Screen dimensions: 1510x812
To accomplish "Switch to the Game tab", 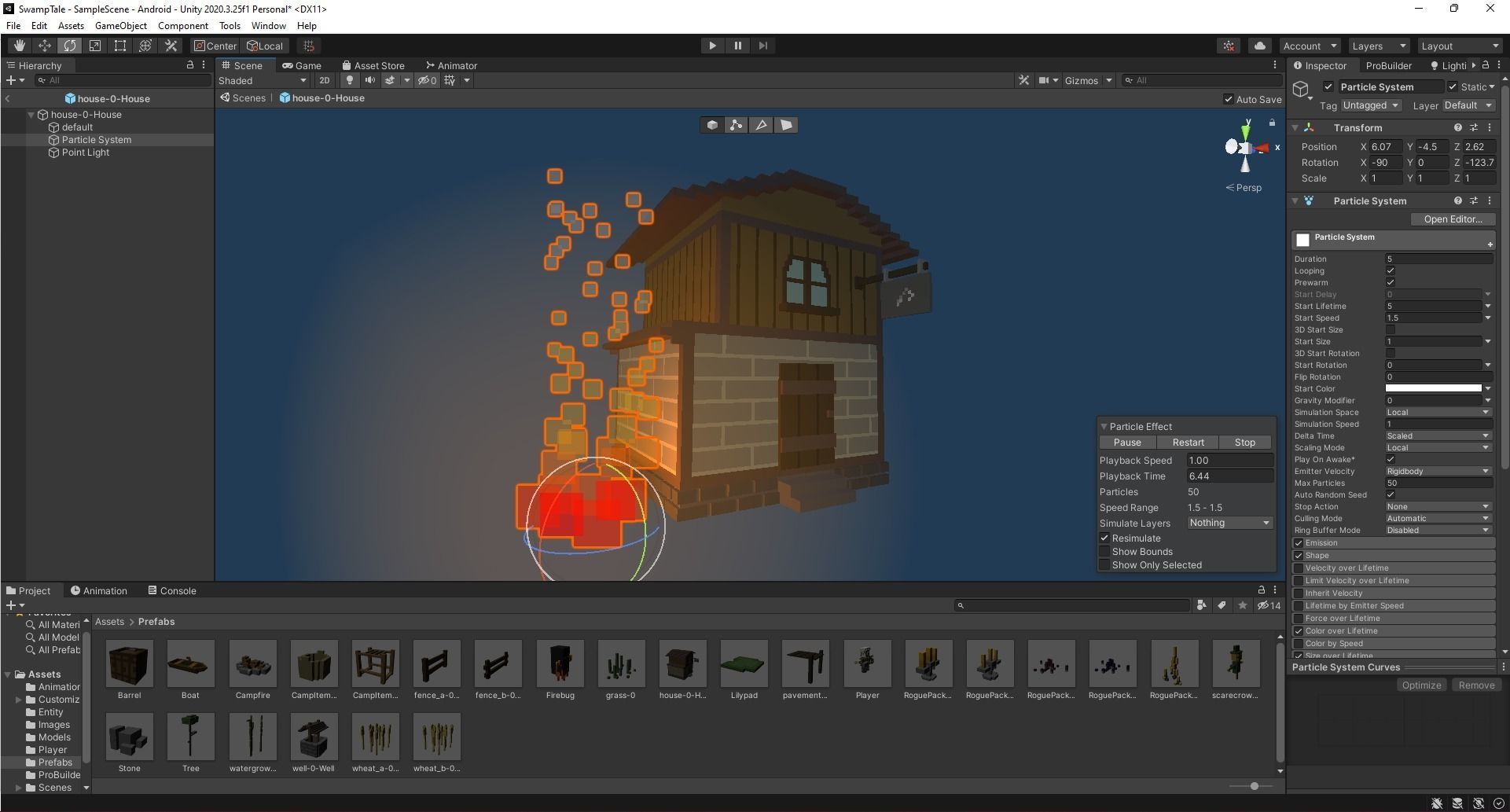I will click(302, 65).
